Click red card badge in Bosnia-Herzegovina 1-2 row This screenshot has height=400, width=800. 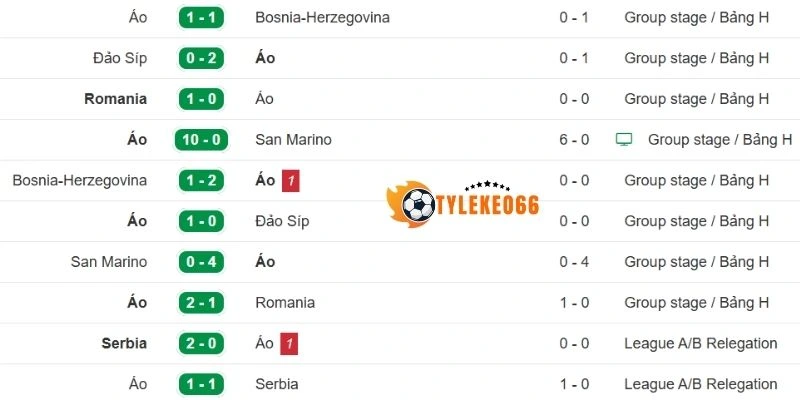(290, 181)
